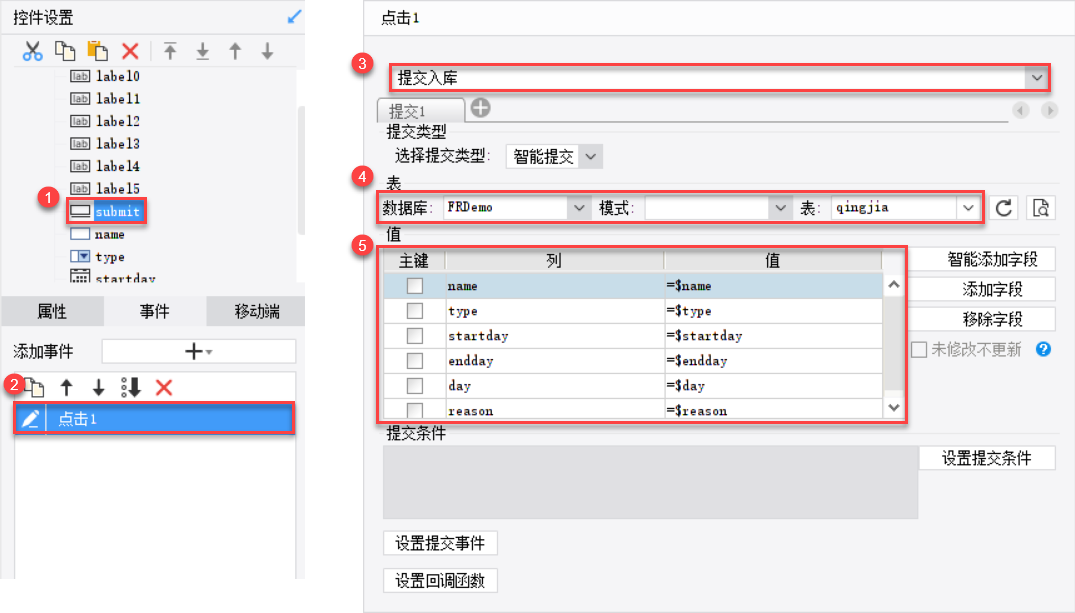The width and height of the screenshot is (1075, 613).
Task: Click the left scroll arrow for submit tabs
Action: (x=1021, y=110)
